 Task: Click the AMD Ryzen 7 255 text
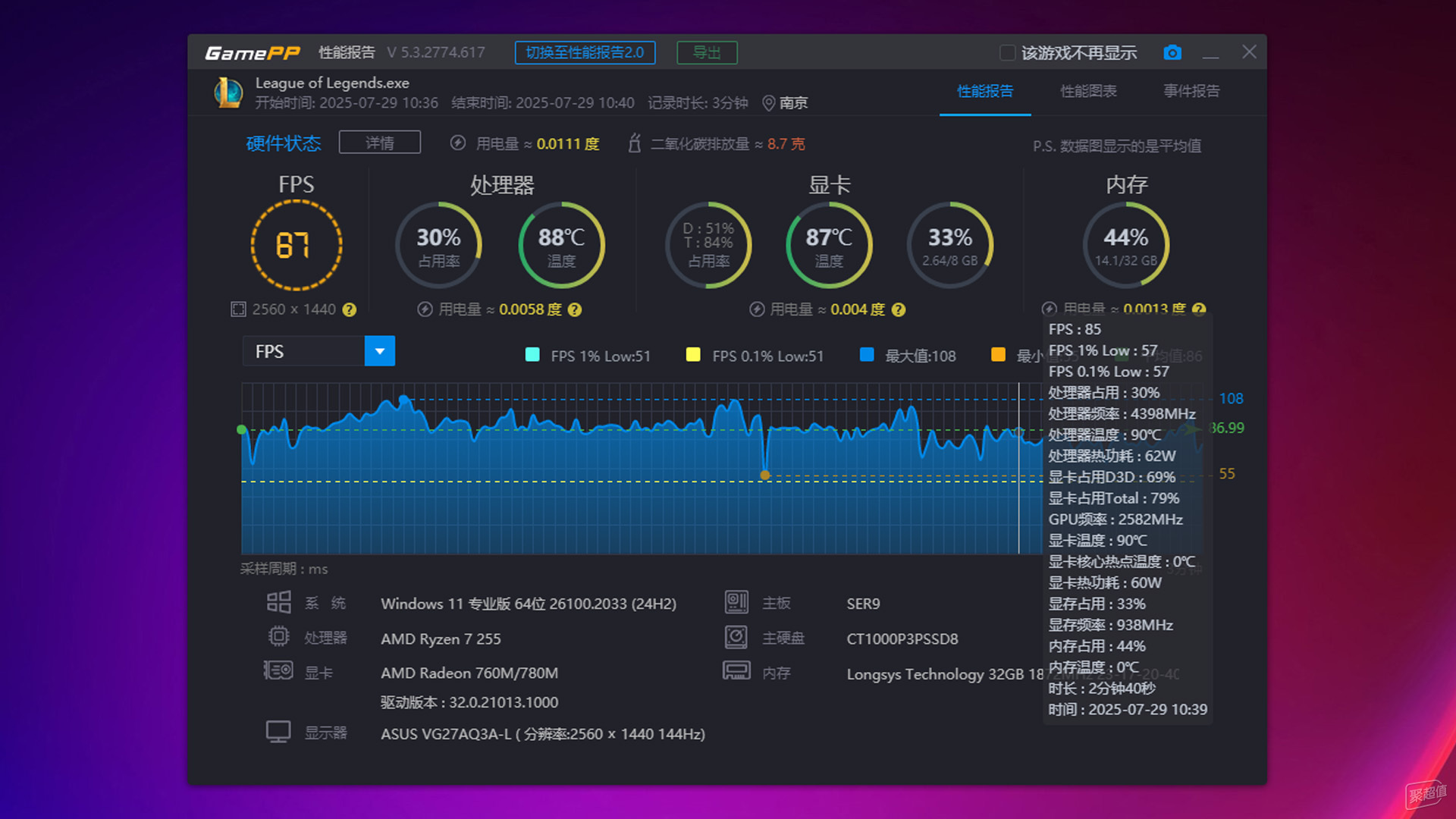pyautogui.click(x=441, y=639)
